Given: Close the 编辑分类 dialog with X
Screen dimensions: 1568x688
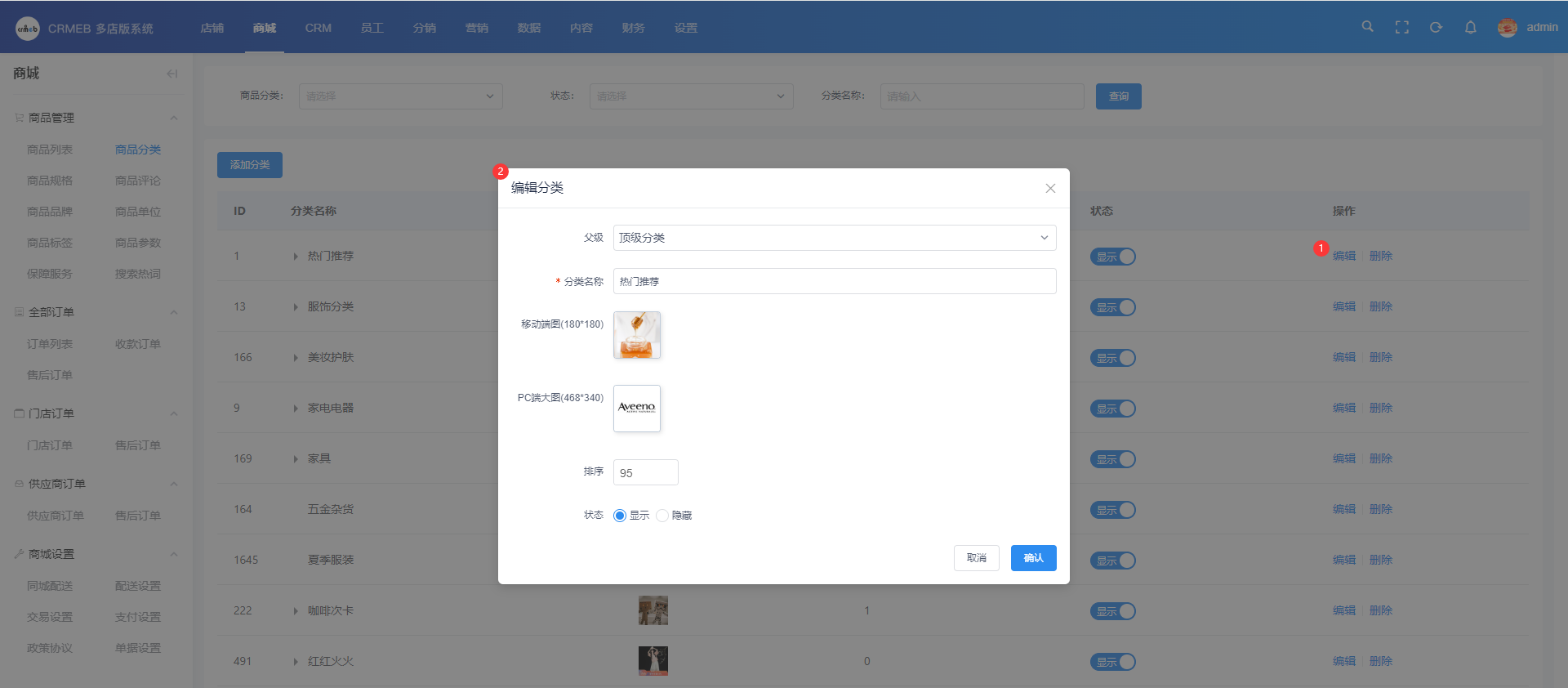Looking at the screenshot, I should [x=1050, y=188].
